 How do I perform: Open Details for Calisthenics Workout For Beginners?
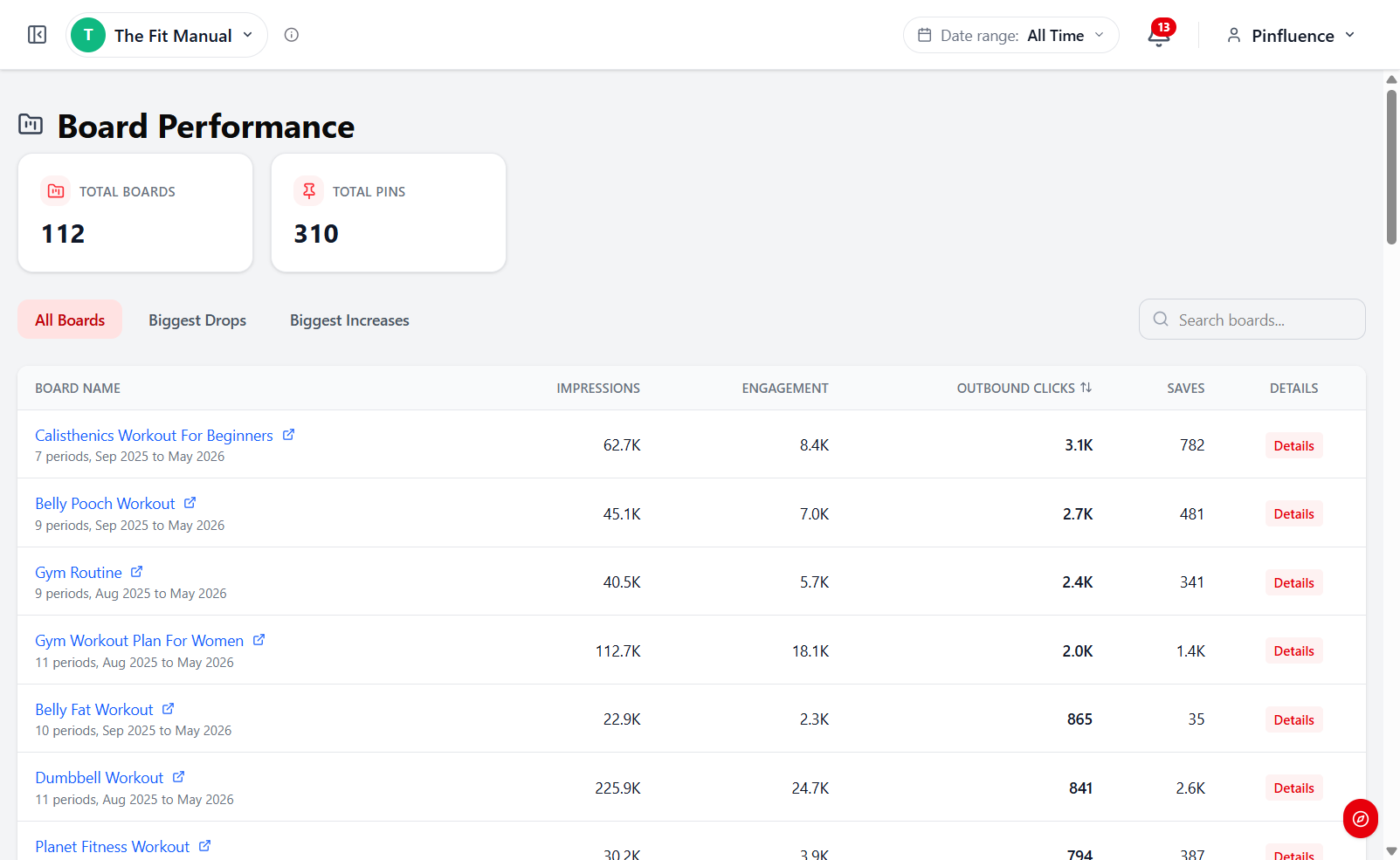point(1293,445)
